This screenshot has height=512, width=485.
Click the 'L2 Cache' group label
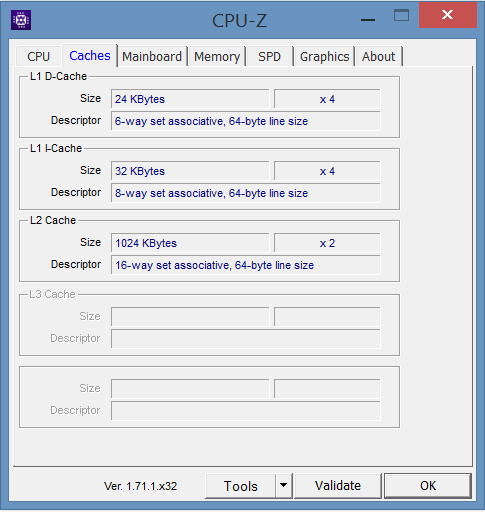[x=53, y=220]
